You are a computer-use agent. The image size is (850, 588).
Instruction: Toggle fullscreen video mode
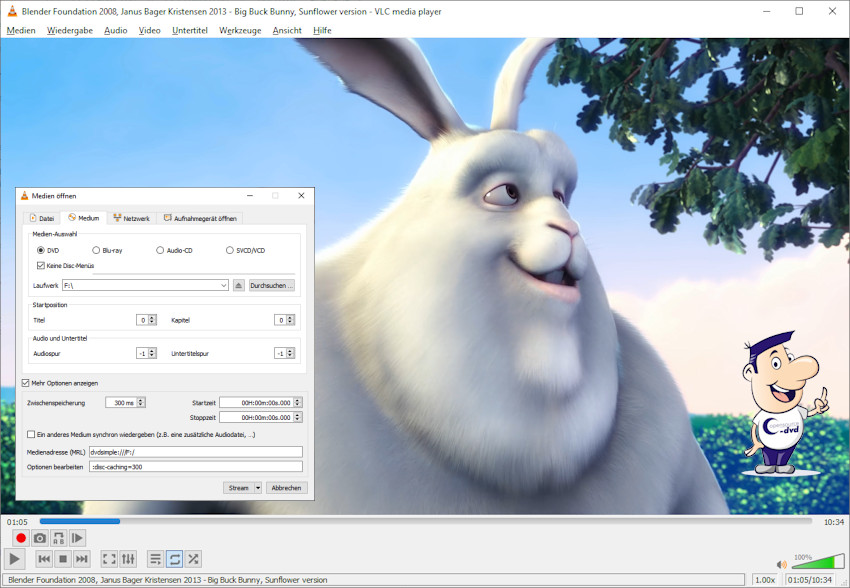[x=109, y=559]
